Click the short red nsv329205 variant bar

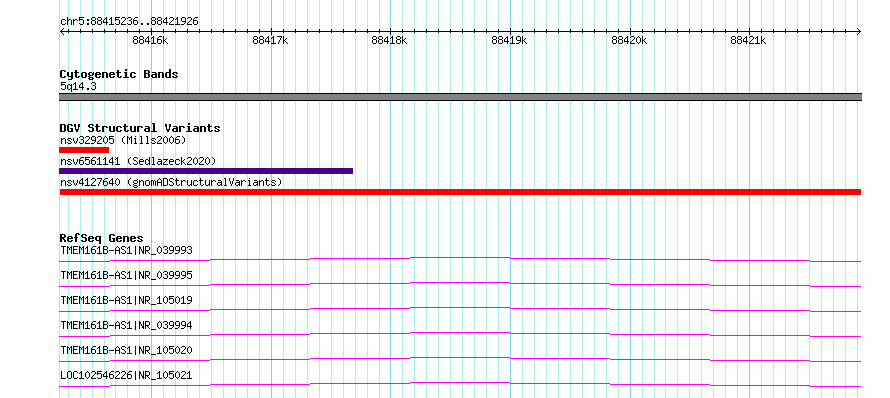click(84, 150)
